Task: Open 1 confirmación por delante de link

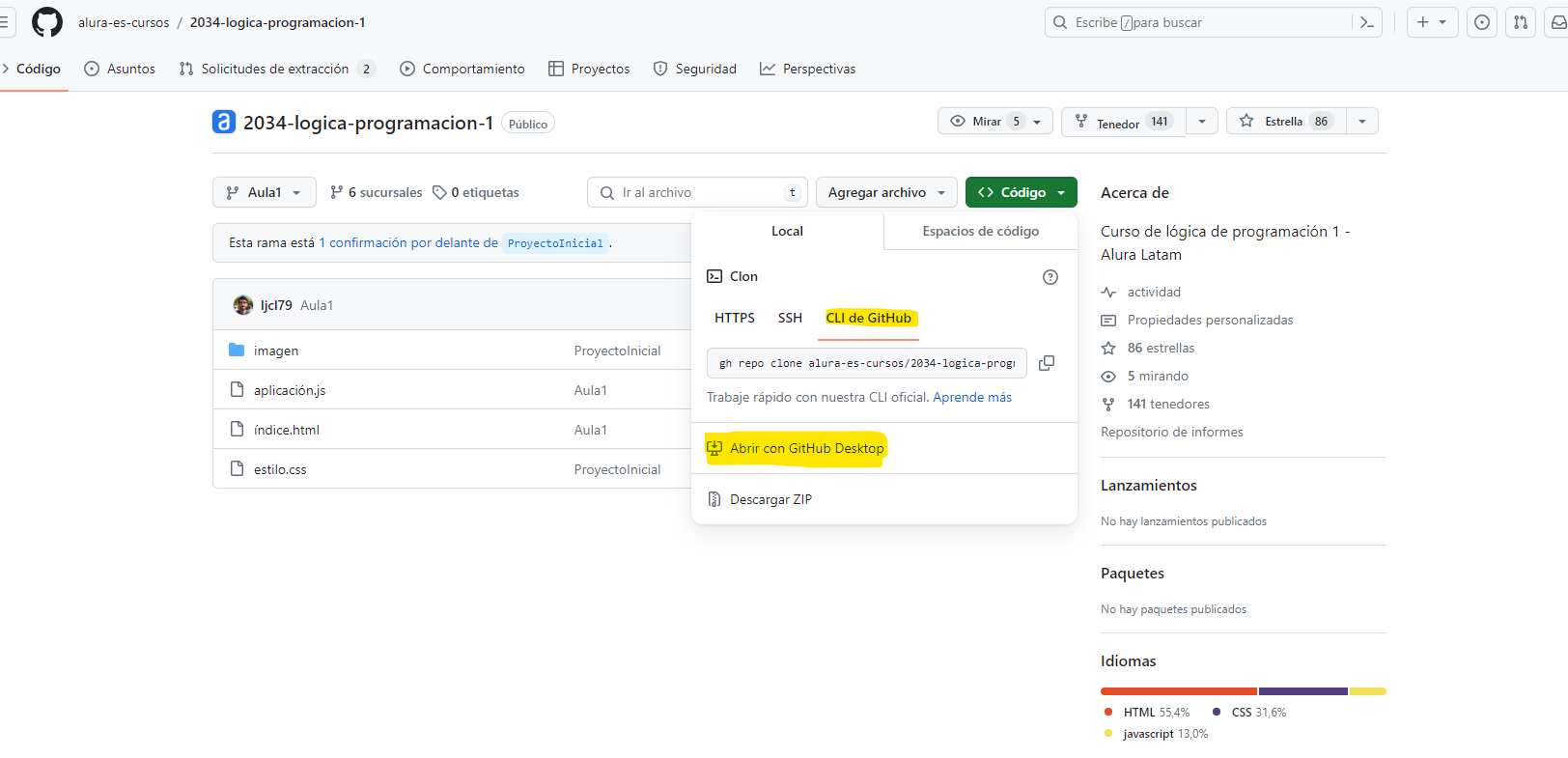Action: (408, 242)
